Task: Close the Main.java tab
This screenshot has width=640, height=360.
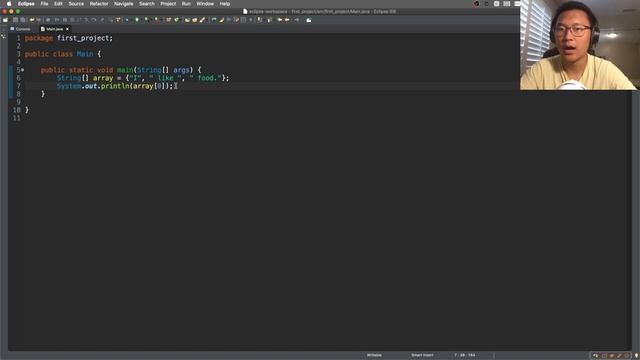Action: click(67, 29)
